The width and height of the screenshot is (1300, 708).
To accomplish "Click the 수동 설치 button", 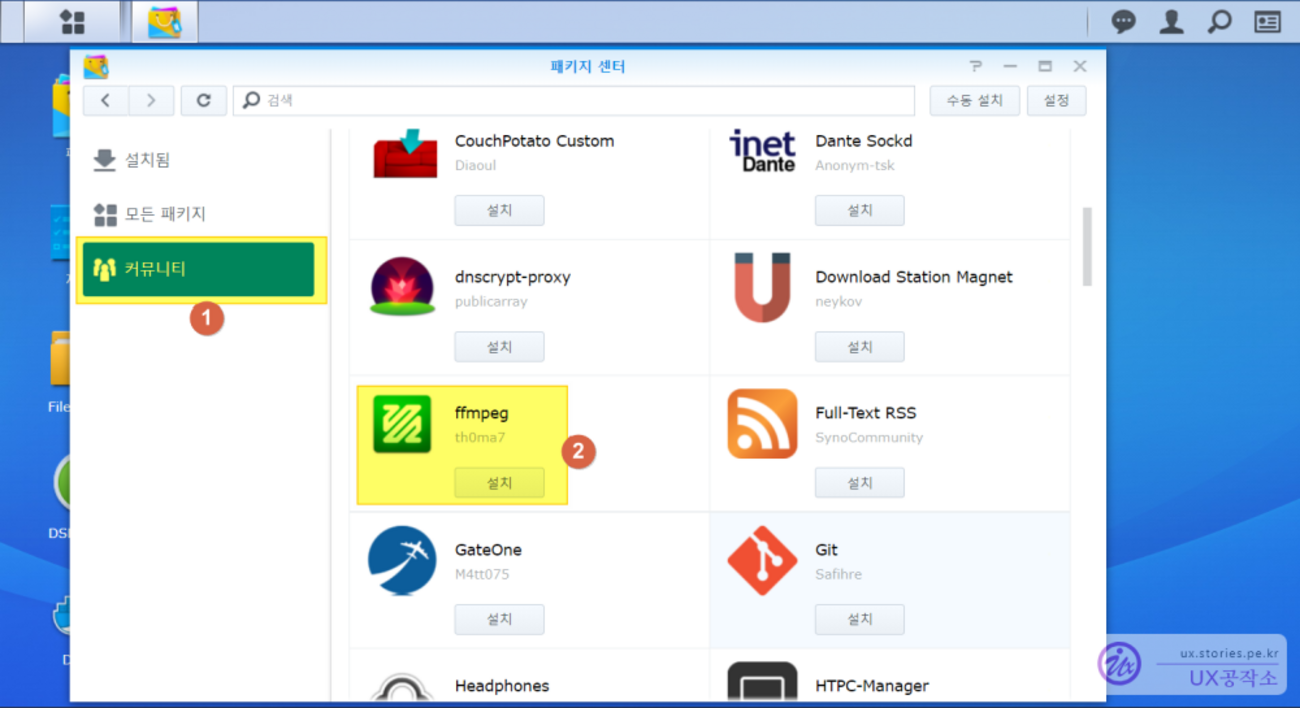I will pos(974,100).
